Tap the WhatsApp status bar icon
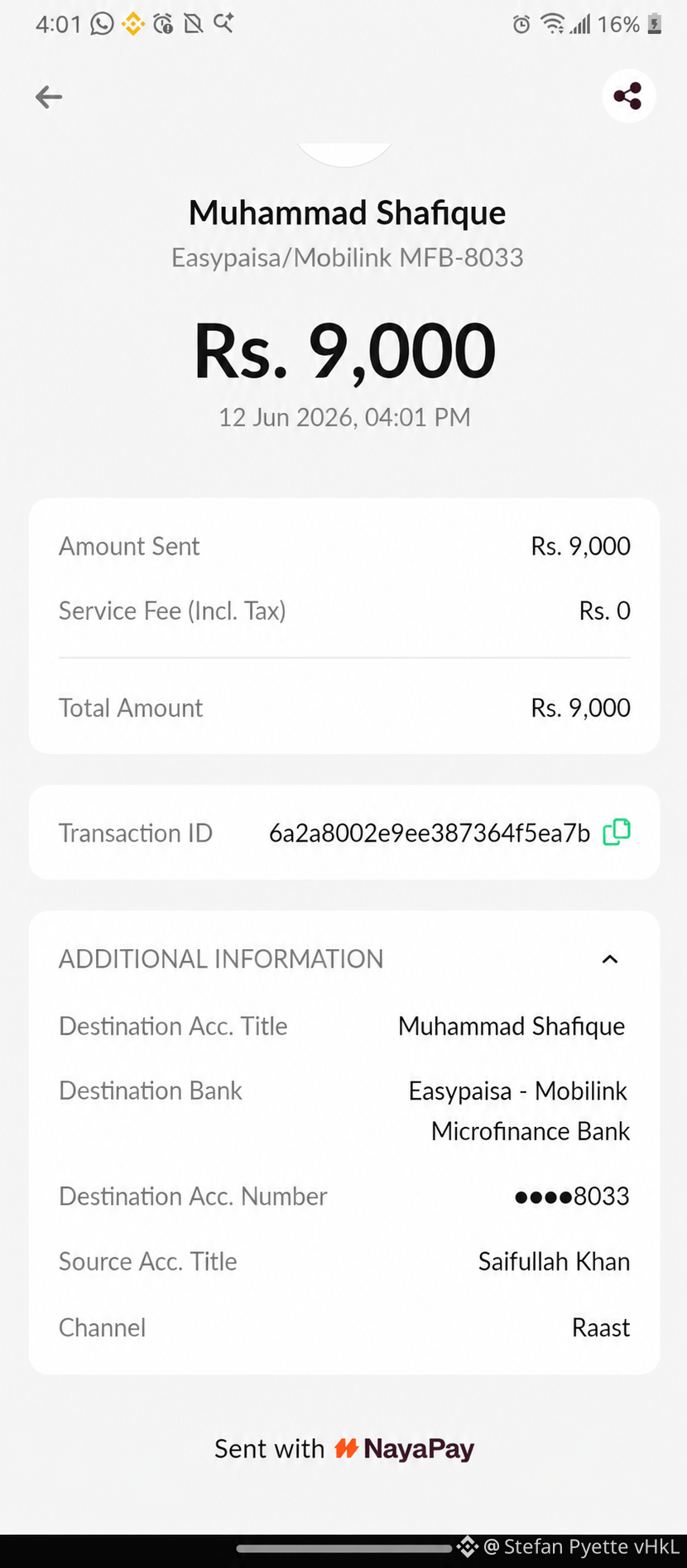This screenshot has height=1568, width=687. coord(102,23)
